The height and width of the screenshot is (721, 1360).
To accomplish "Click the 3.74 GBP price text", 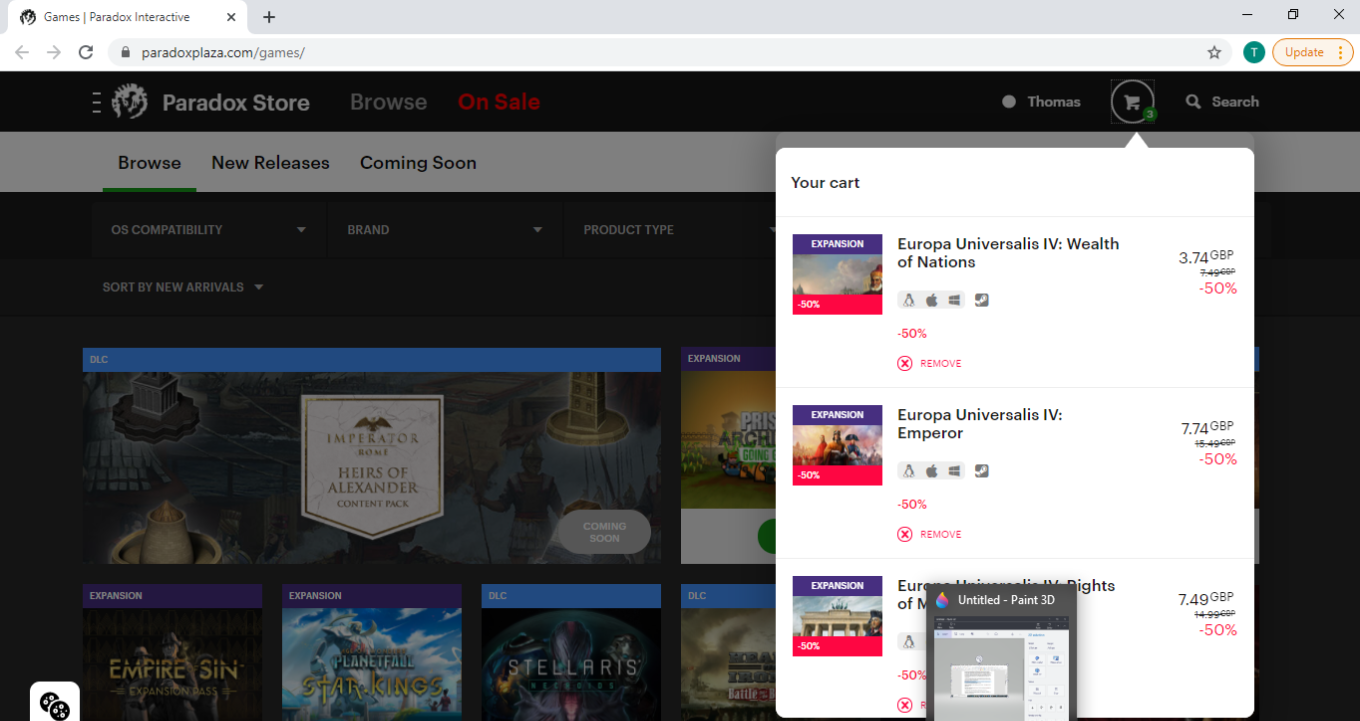I will click(x=1207, y=258).
